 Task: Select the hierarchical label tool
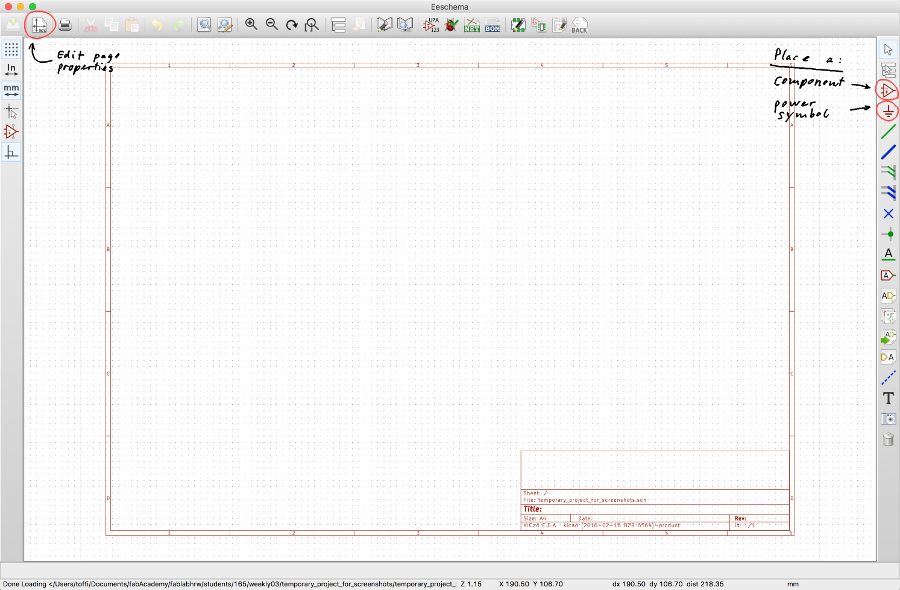(x=888, y=296)
